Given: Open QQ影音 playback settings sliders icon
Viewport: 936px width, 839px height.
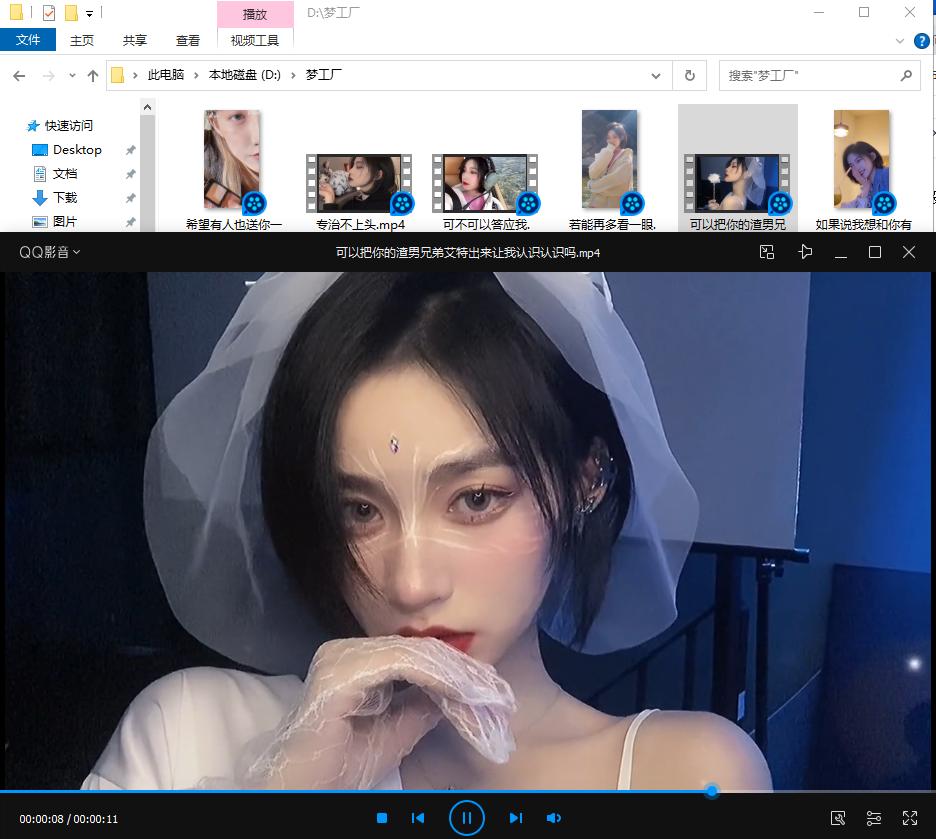Looking at the screenshot, I should 873,817.
